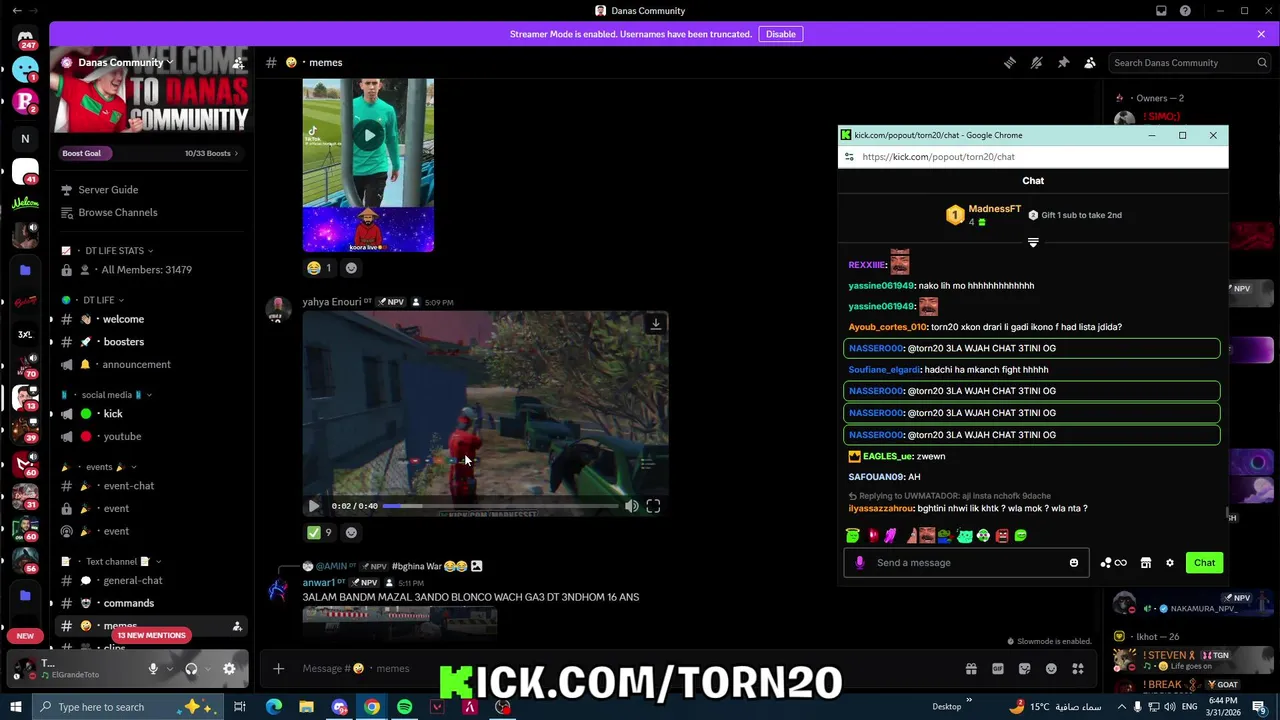The image size is (1280, 720).
Task: Open Boost Goal progress bar
Action: coord(150,153)
